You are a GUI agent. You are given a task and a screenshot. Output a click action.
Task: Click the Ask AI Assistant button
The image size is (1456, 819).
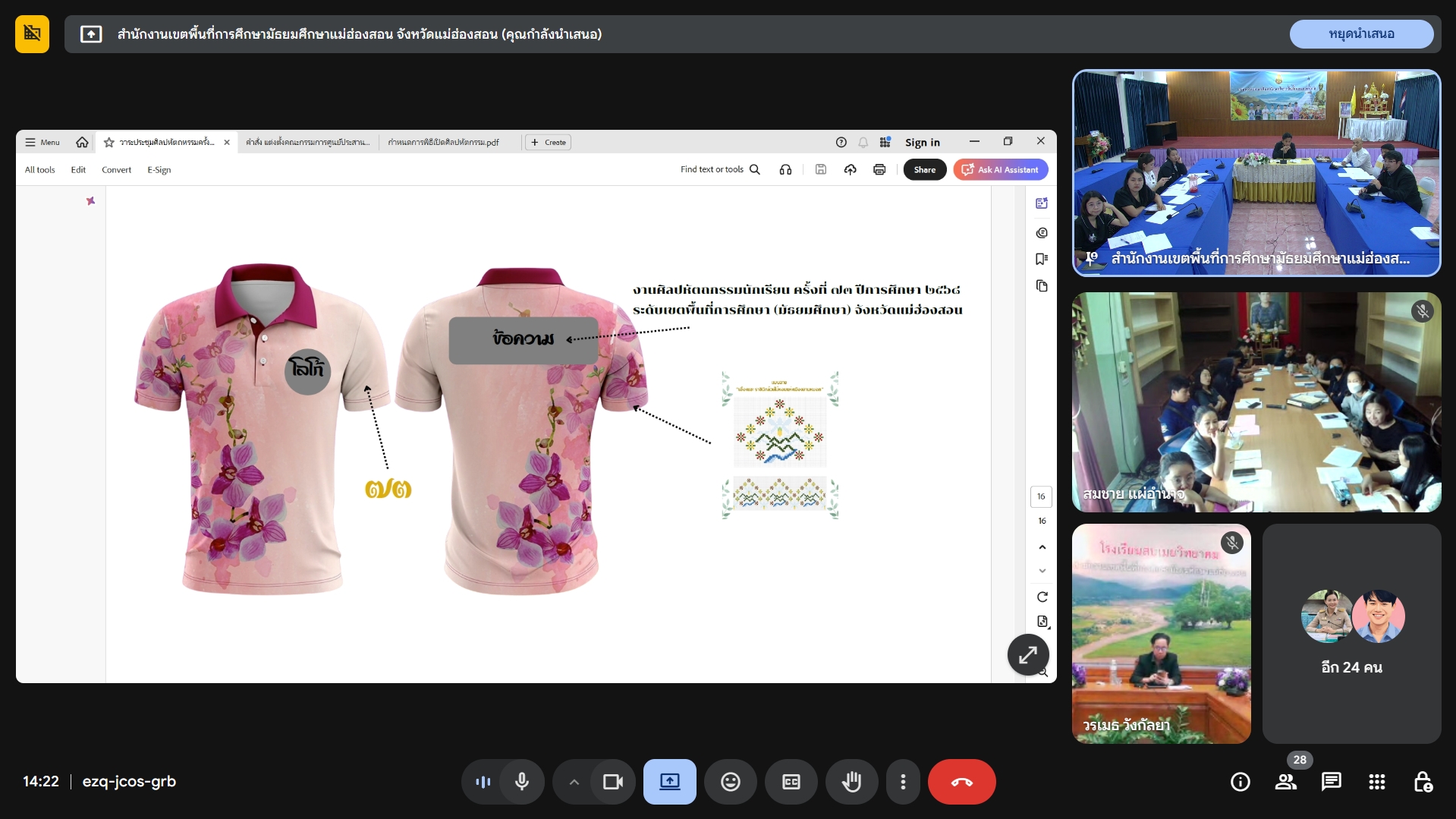click(x=1001, y=170)
